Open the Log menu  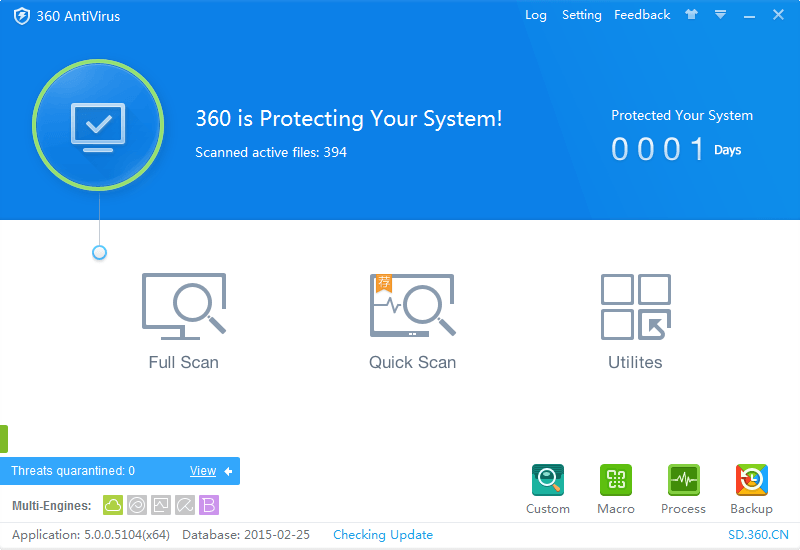click(536, 15)
